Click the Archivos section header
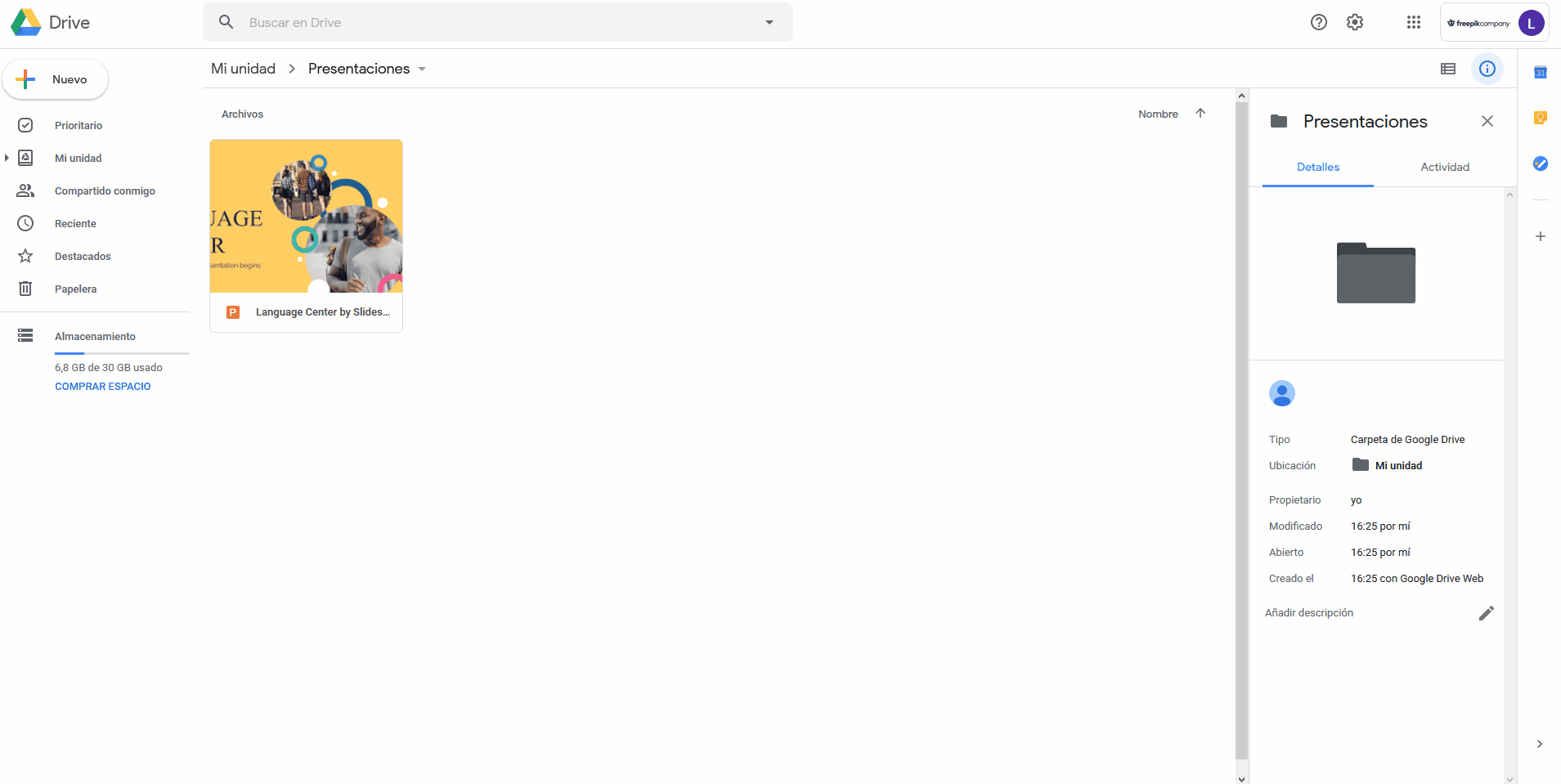The width and height of the screenshot is (1561, 784). point(242,114)
